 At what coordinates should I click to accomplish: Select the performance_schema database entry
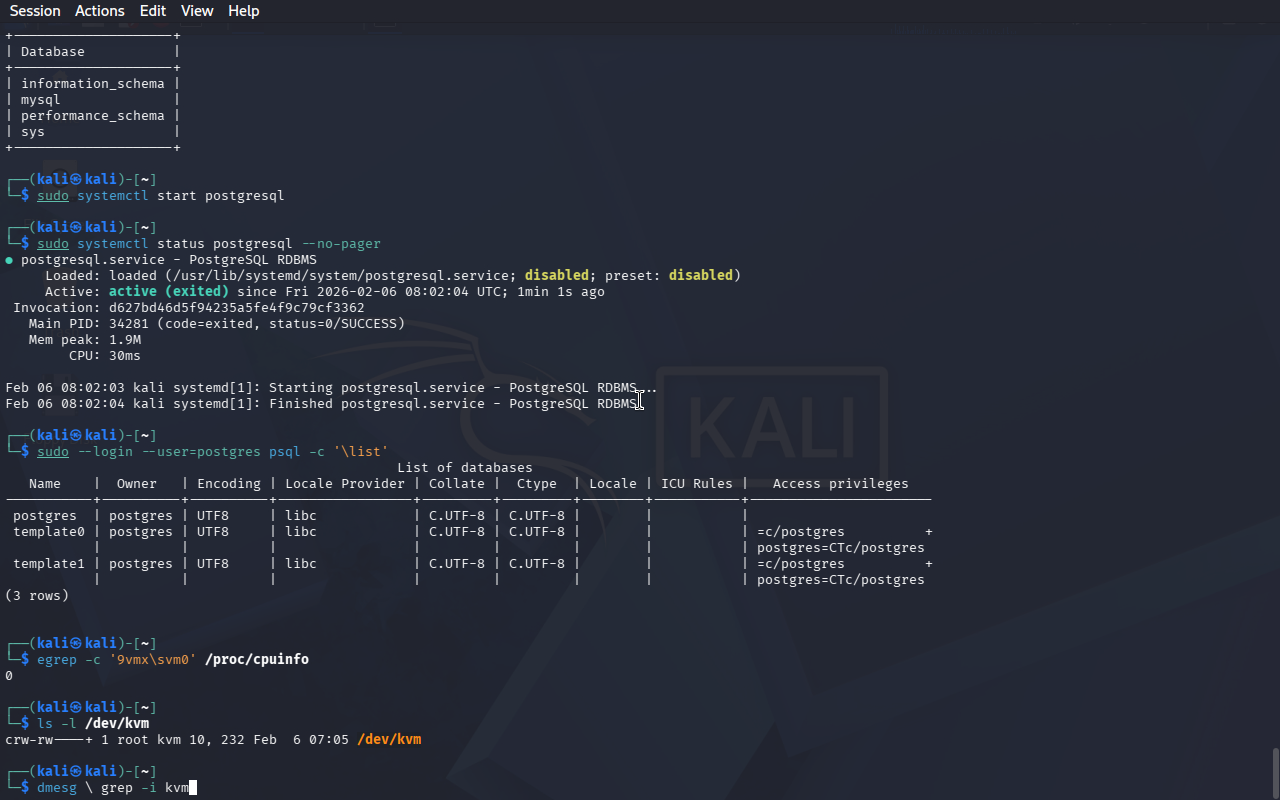[x=92, y=116]
